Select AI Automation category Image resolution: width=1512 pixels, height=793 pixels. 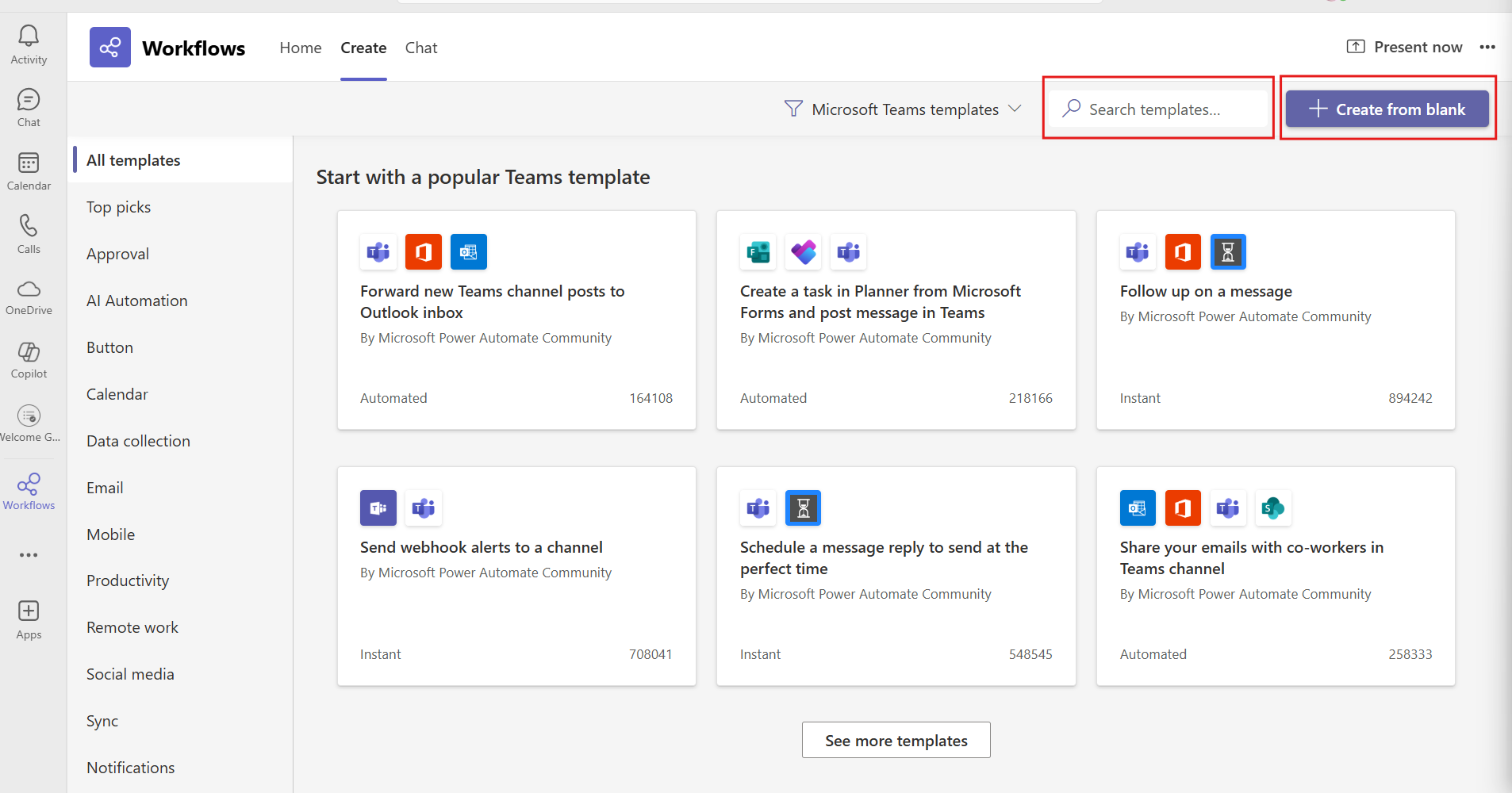pos(181,301)
